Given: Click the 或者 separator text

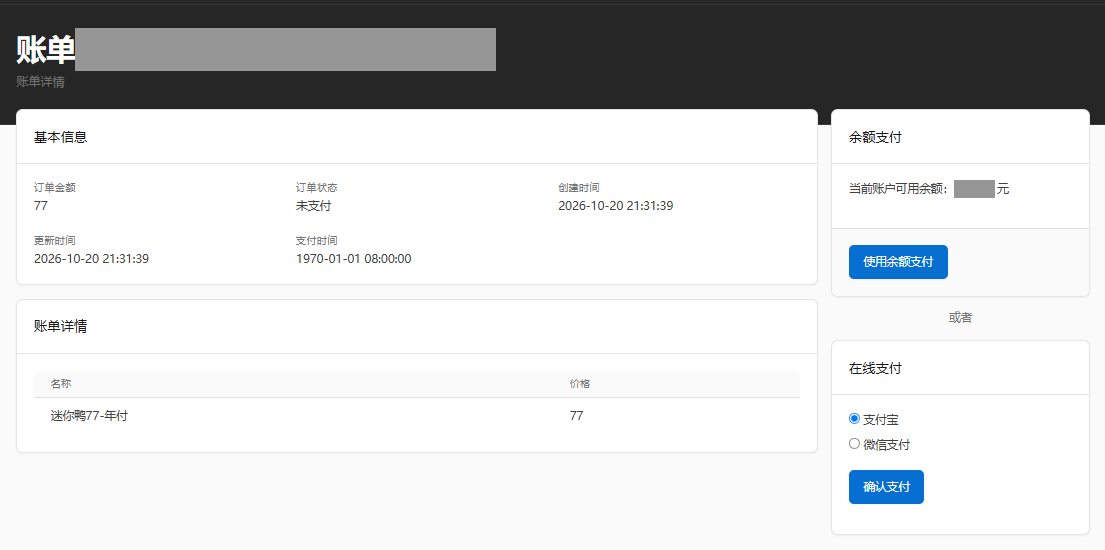Looking at the screenshot, I should click(x=961, y=318).
